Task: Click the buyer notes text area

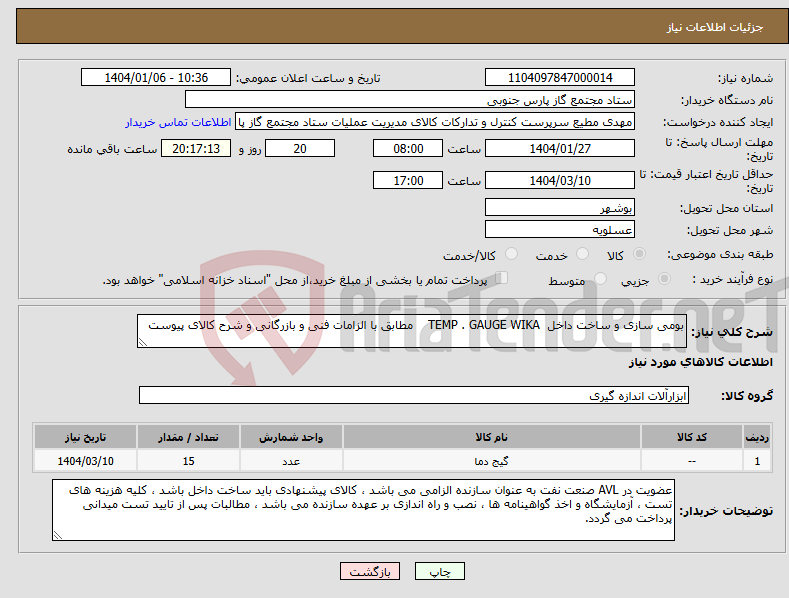Action: click(x=363, y=510)
